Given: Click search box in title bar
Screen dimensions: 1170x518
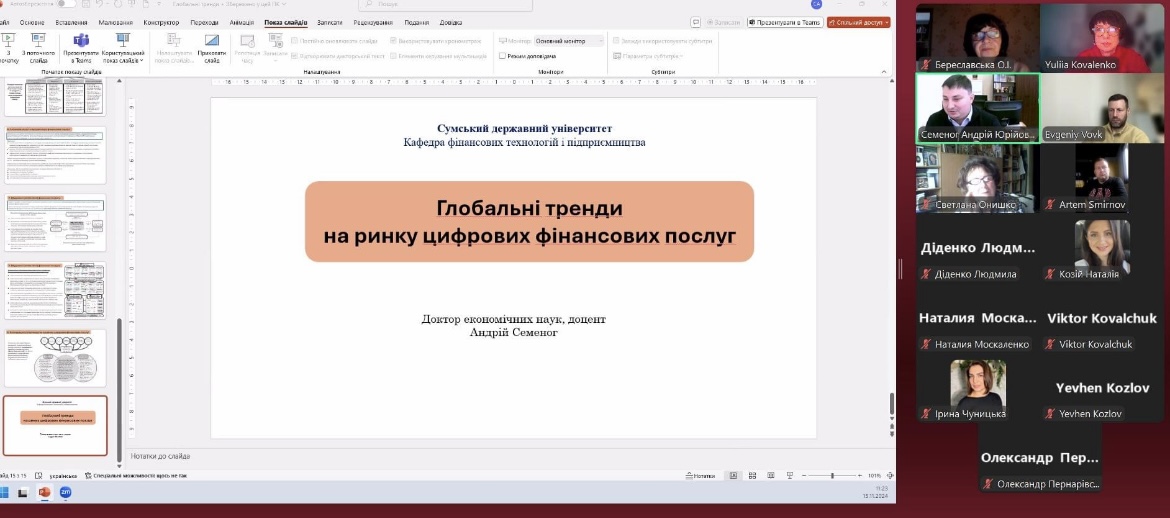Looking at the screenshot, I should click(445, 4).
